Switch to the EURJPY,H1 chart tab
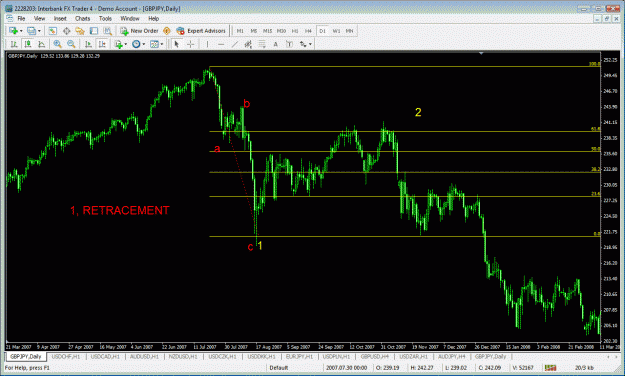 pyautogui.click(x=299, y=356)
